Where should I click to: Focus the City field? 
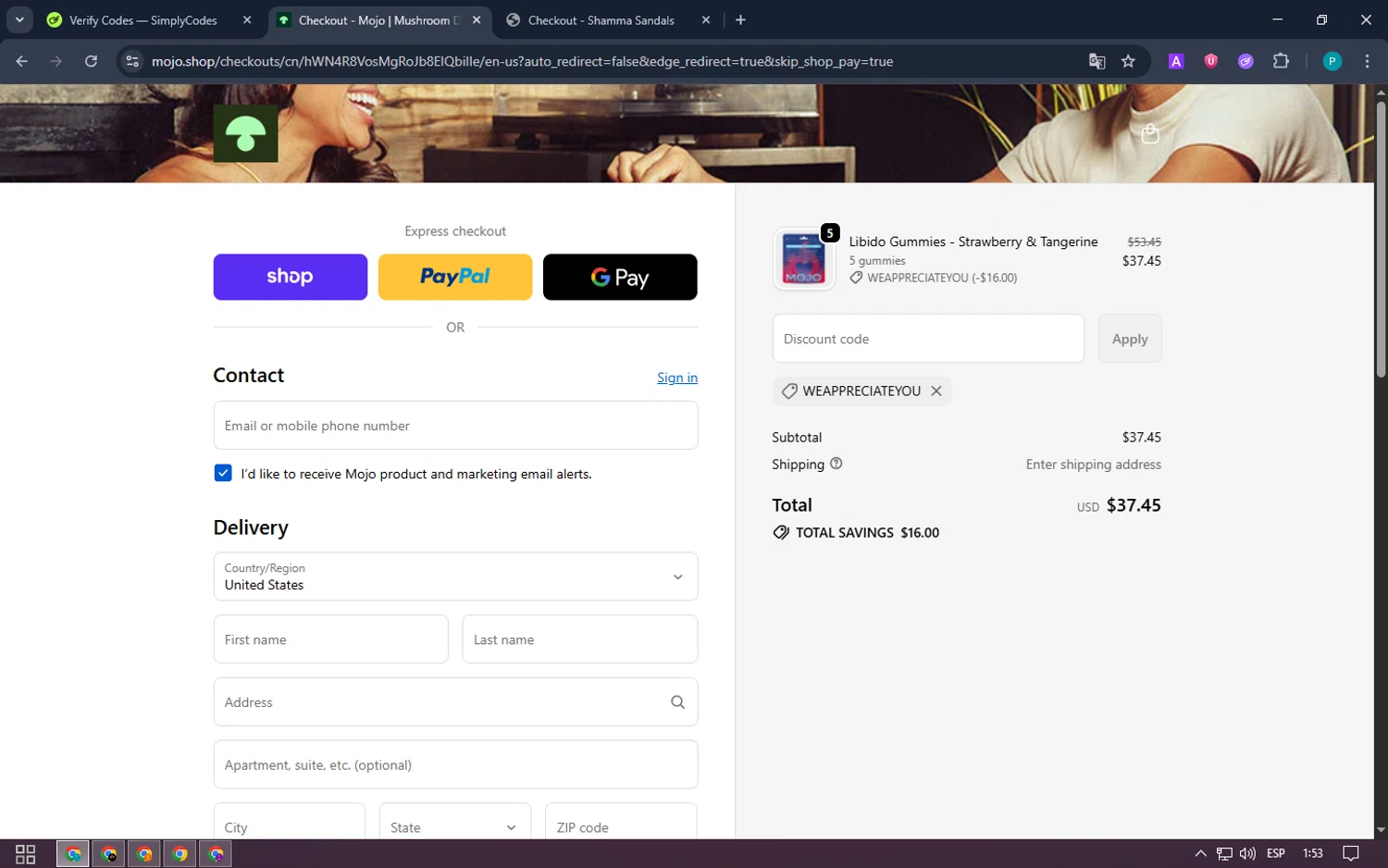[290, 822]
